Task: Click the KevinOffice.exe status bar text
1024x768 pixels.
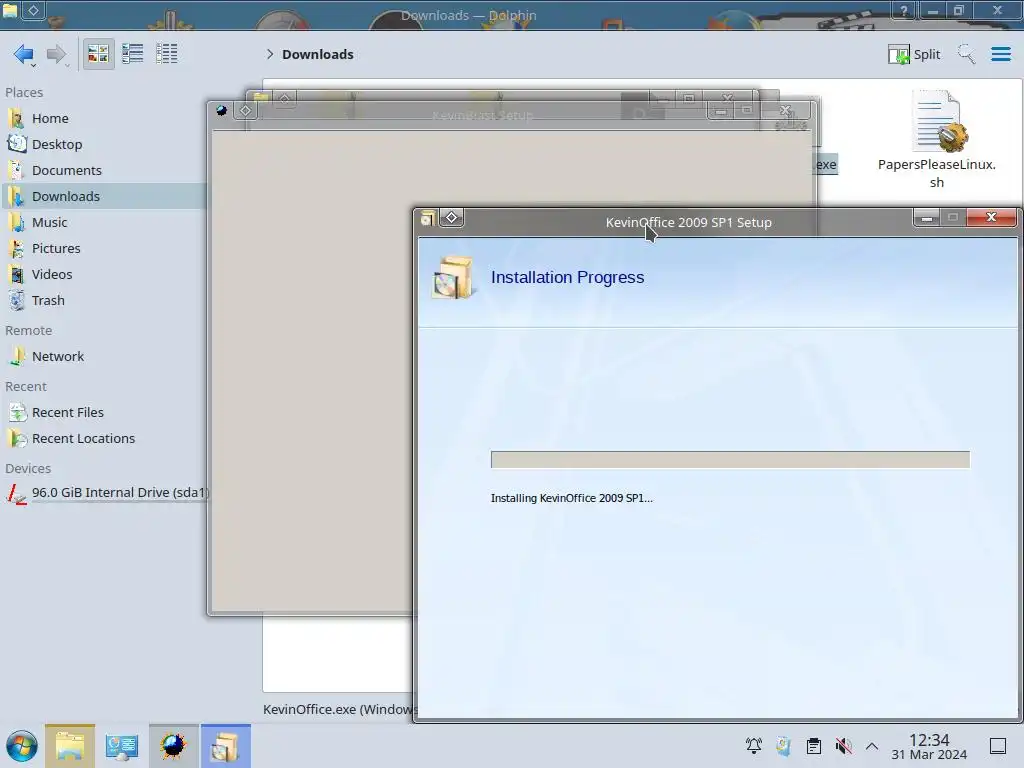Action: [x=340, y=710]
